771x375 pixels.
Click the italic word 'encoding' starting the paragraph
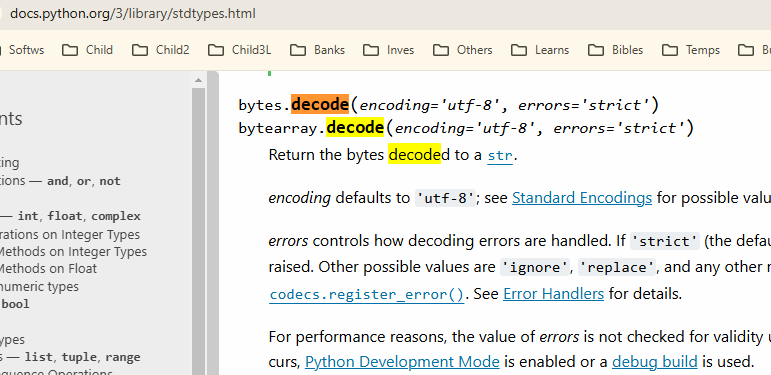pyautogui.click(x=299, y=198)
